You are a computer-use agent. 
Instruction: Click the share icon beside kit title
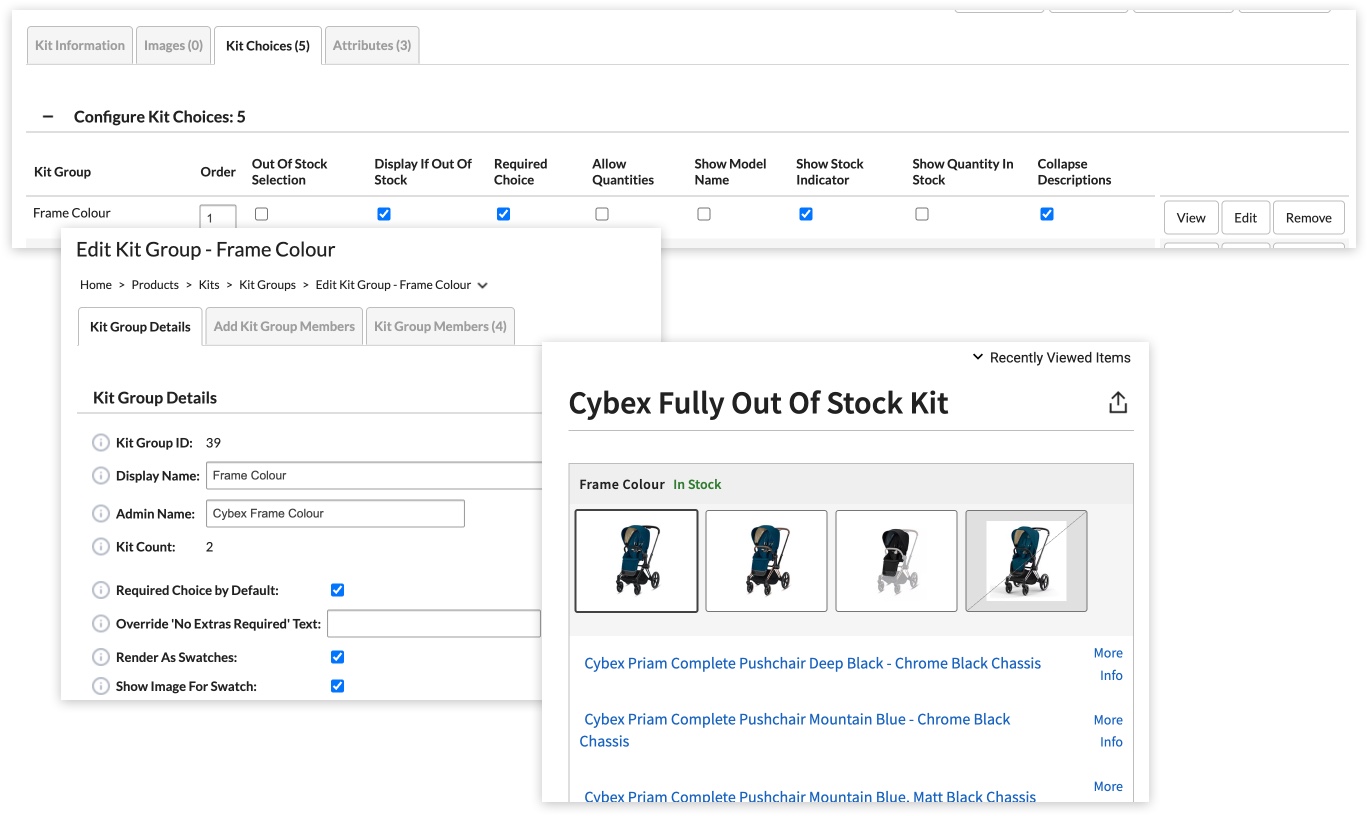tap(1118, 402)
